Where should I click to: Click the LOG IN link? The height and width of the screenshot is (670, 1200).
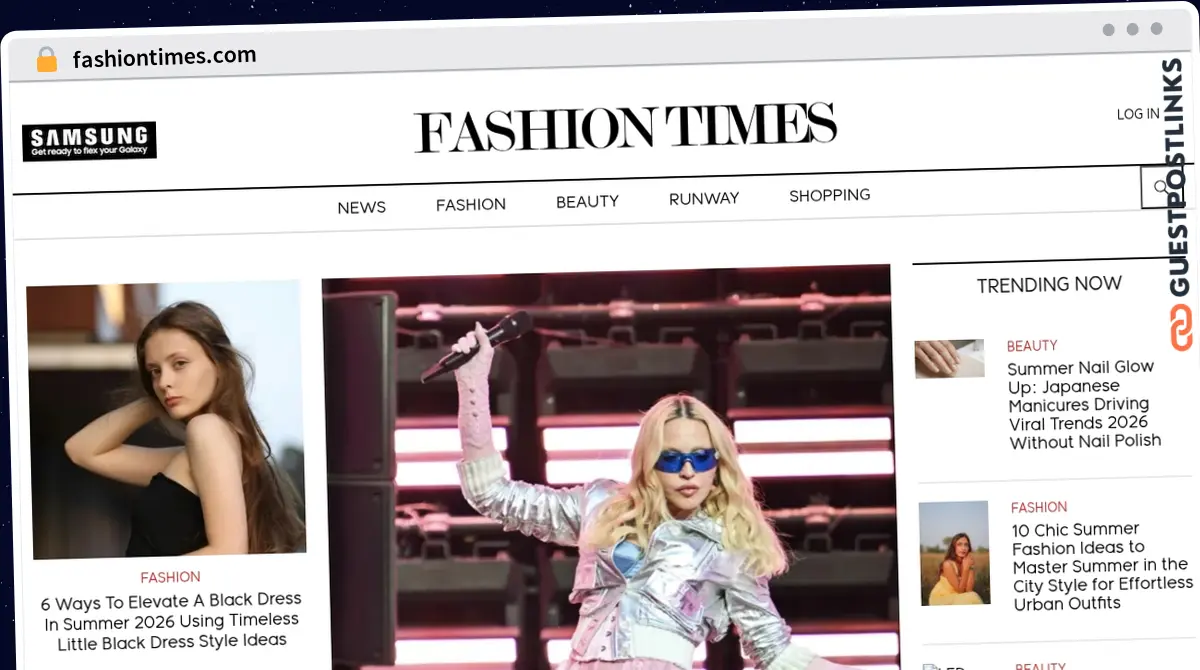[x=1138, y=114]
